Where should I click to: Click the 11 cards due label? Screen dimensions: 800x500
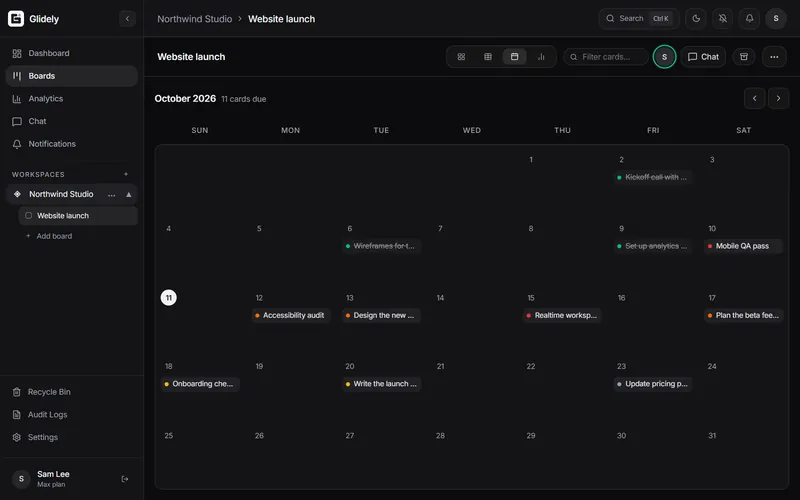click(x=243, y=99)
